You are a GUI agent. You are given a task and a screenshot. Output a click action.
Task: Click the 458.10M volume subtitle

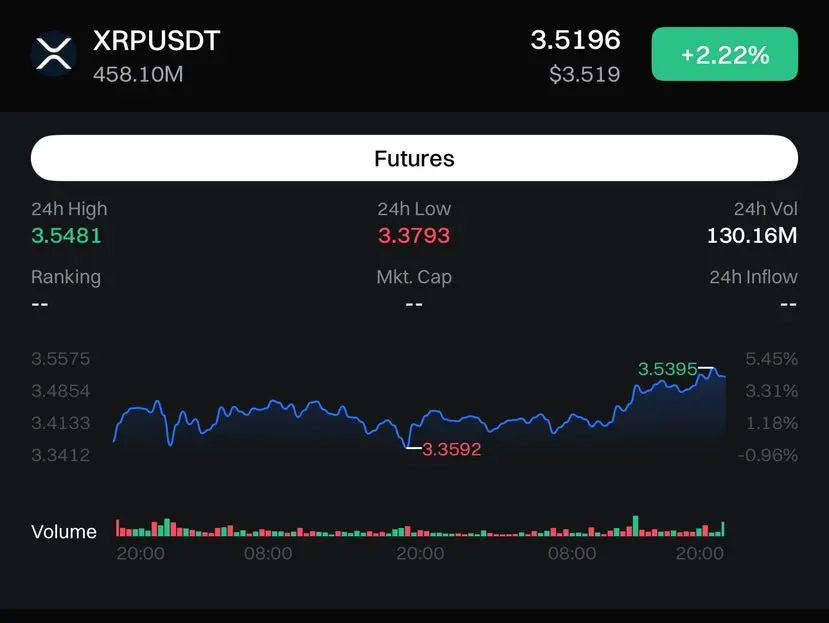(x=138, y=74)
